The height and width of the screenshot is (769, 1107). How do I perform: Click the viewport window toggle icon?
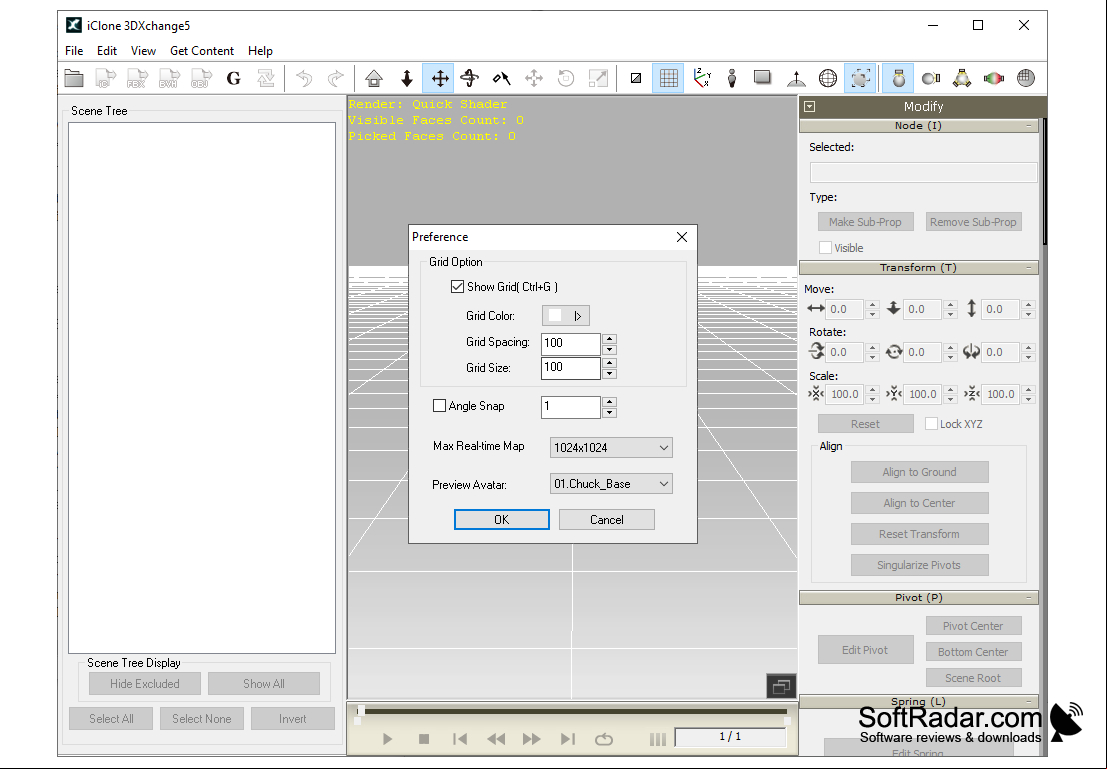781,686
